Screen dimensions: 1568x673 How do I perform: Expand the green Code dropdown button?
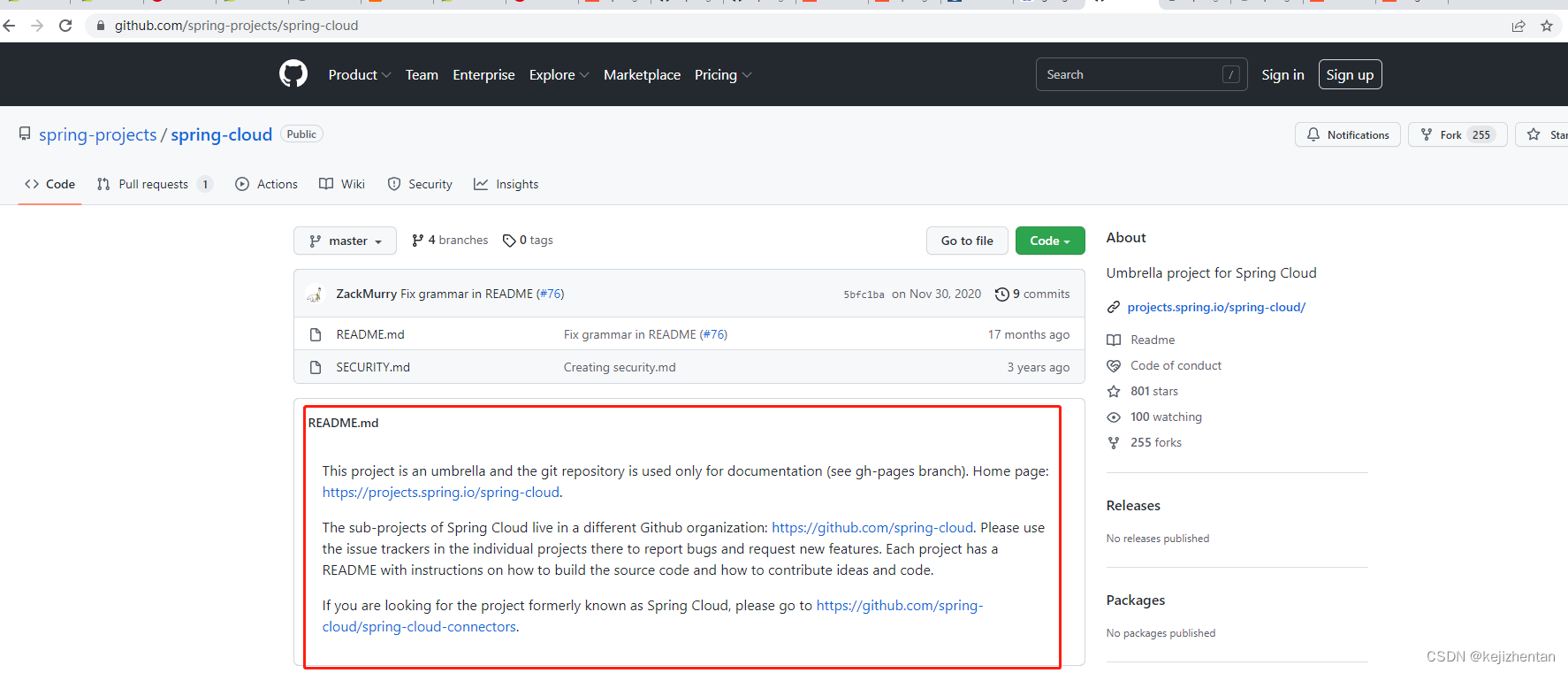(1050, 241)
